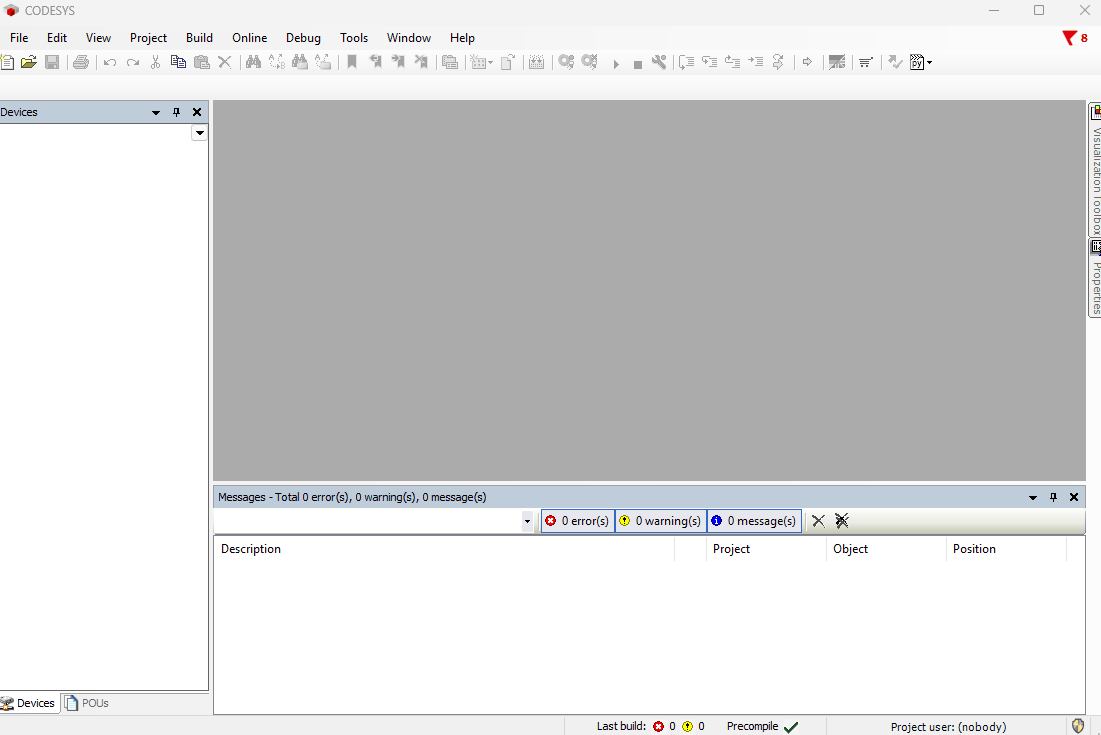This screenshot has height=735, width=1101.
Task: Close the Messages panel
Action: click(1074, 497)
